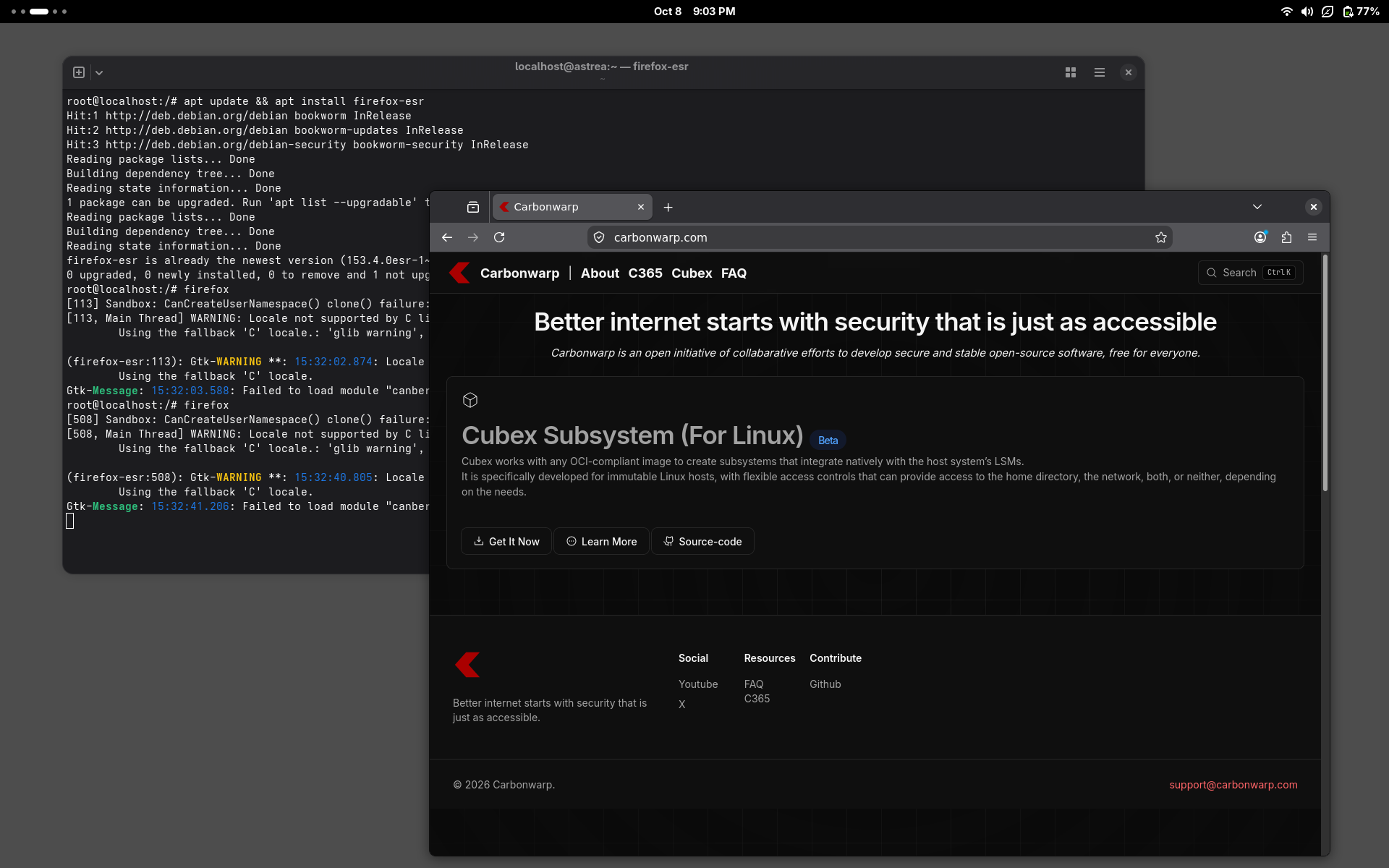Open the terminal tab overview grid icon
1389x868 pixels.
[x=1071, y=72]
